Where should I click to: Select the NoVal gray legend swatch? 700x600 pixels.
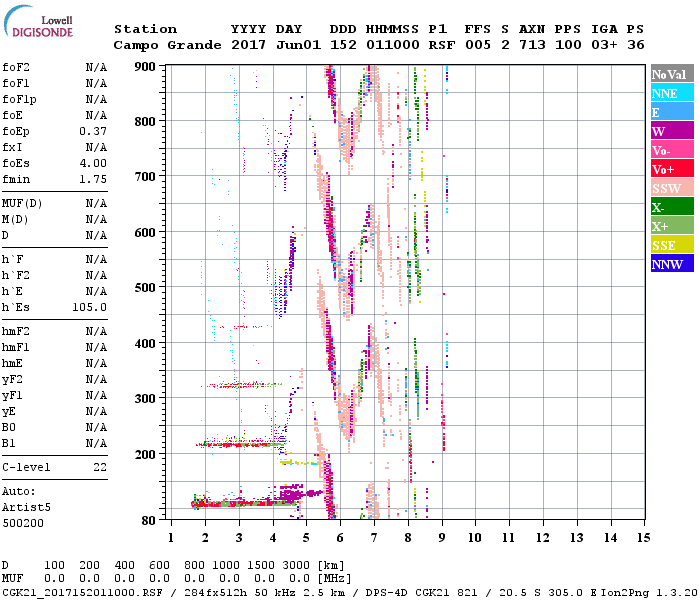tap(672, 74)
